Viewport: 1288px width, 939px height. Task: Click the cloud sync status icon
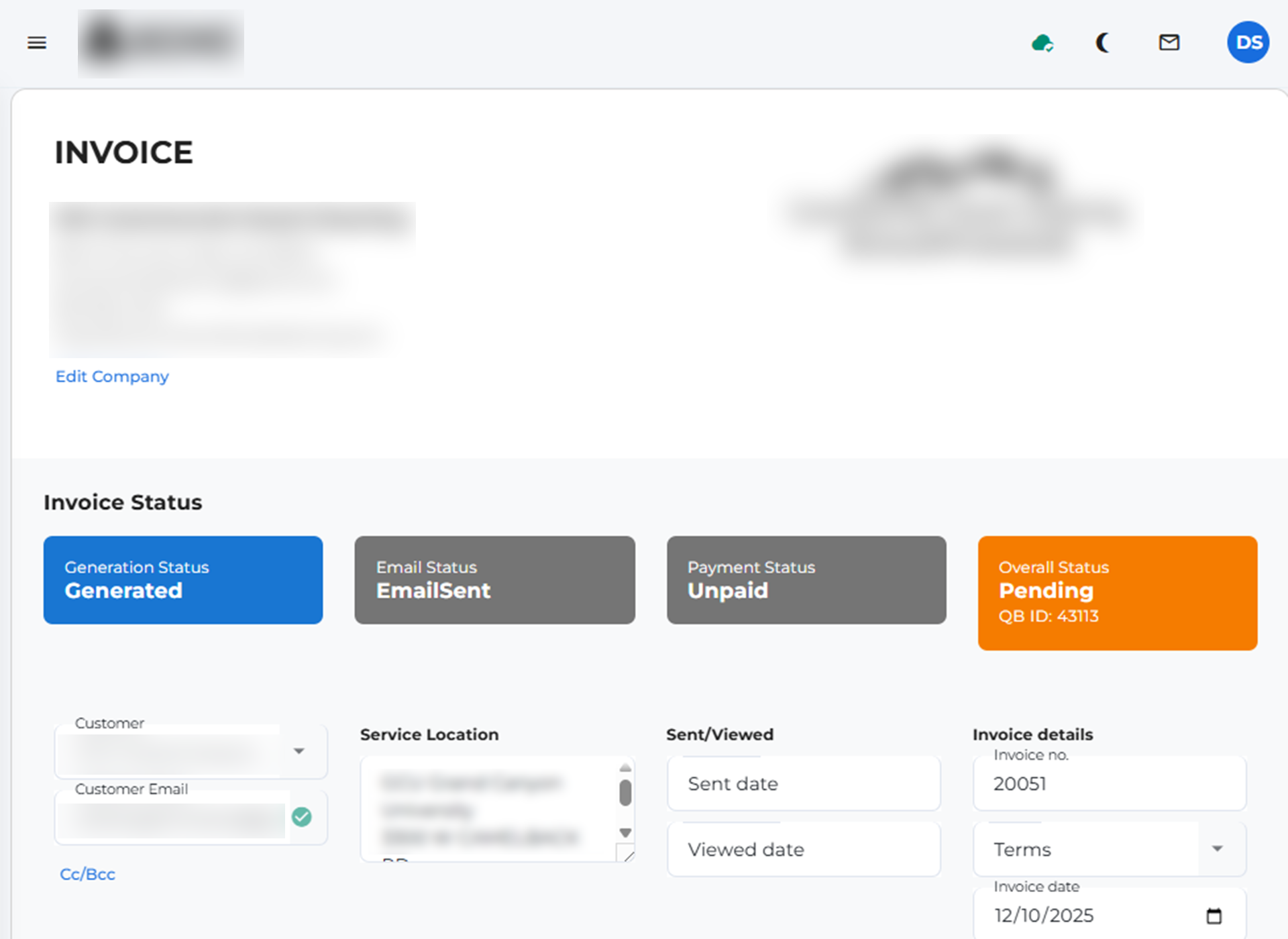(1042, 42)
